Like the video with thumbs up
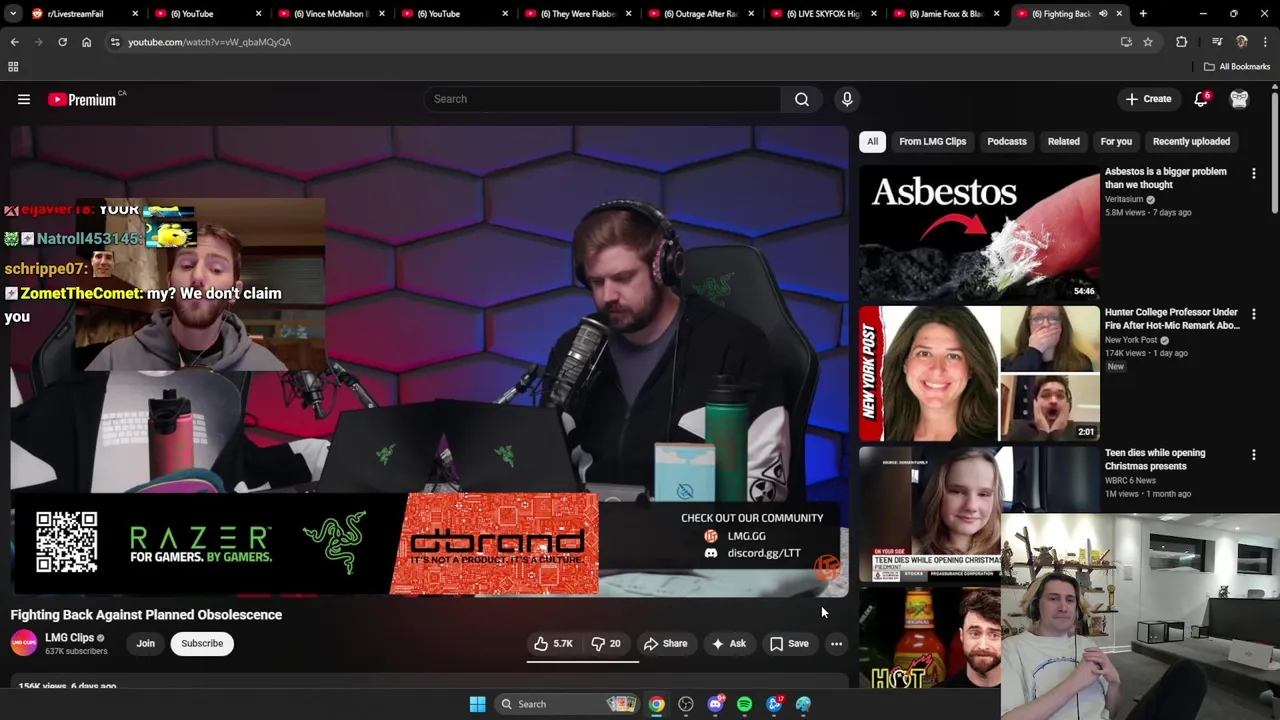The height and width of the screenshot is (720, 1280). 553,644
